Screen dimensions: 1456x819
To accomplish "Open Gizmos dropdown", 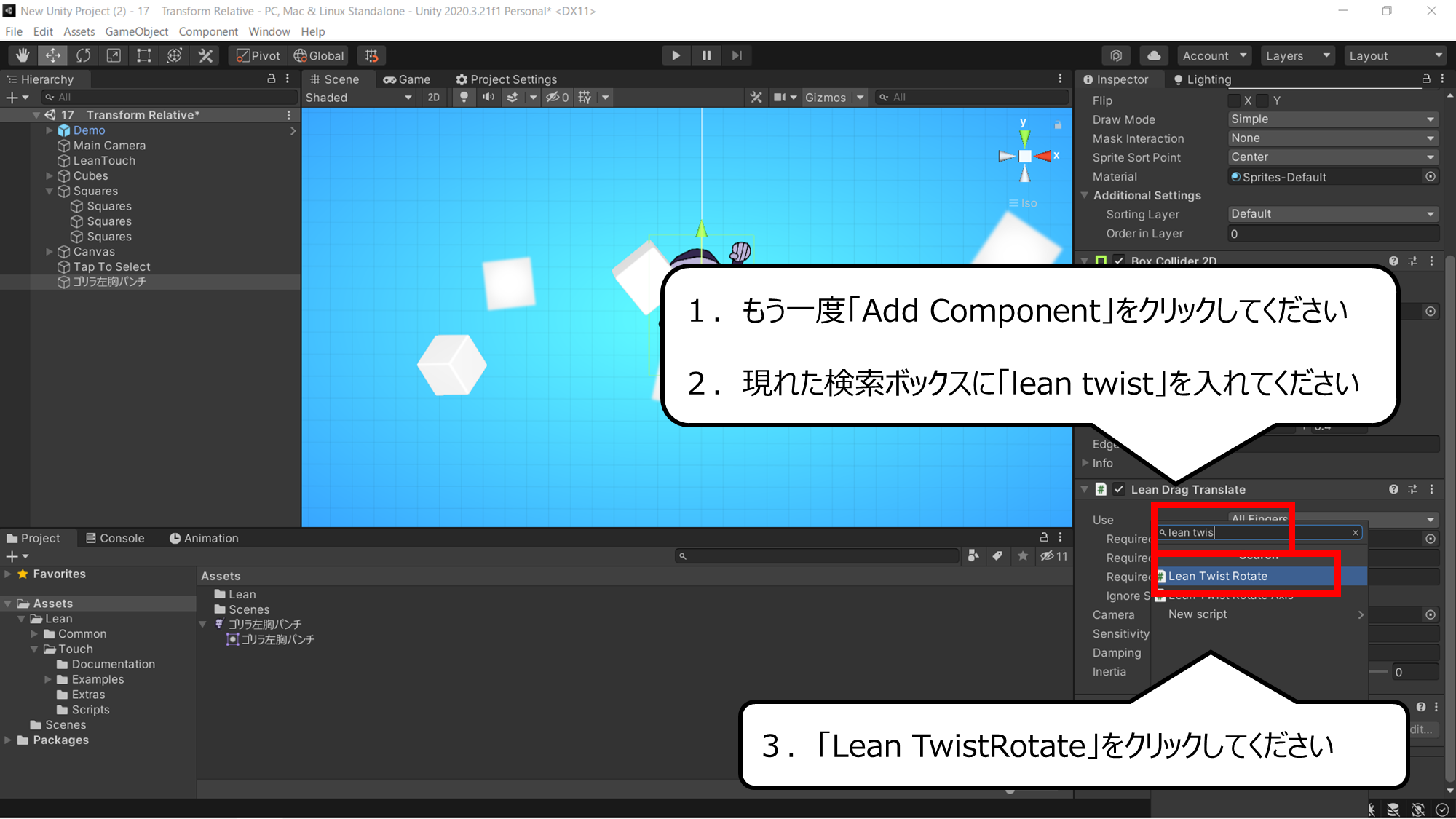I will (x=834, y=98).
